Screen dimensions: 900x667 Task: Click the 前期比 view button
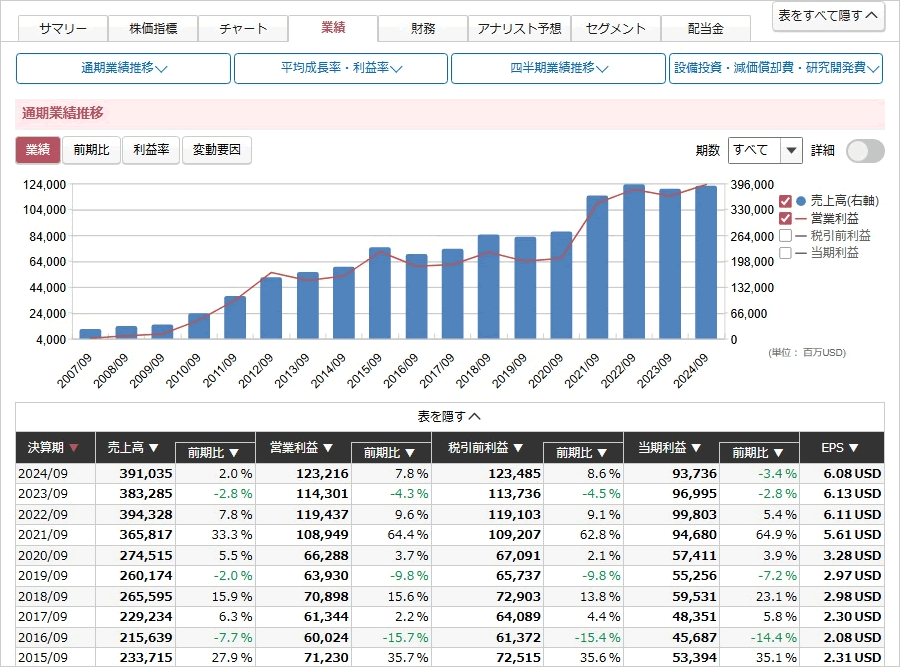[x=92, y=150]
